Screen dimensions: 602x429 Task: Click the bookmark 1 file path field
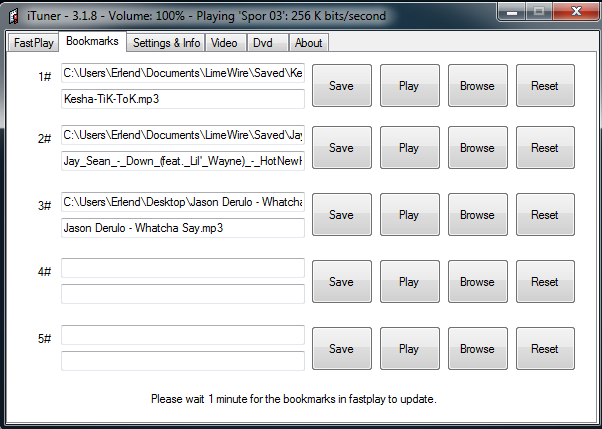[x=182, y=74]
